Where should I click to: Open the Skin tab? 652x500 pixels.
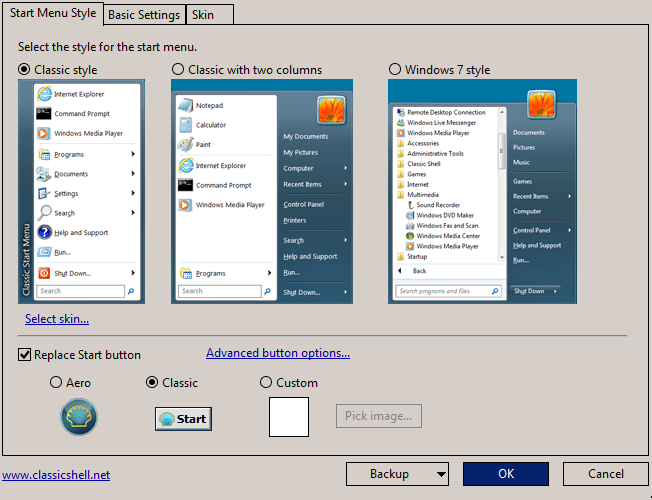click(x=210, y=15)
